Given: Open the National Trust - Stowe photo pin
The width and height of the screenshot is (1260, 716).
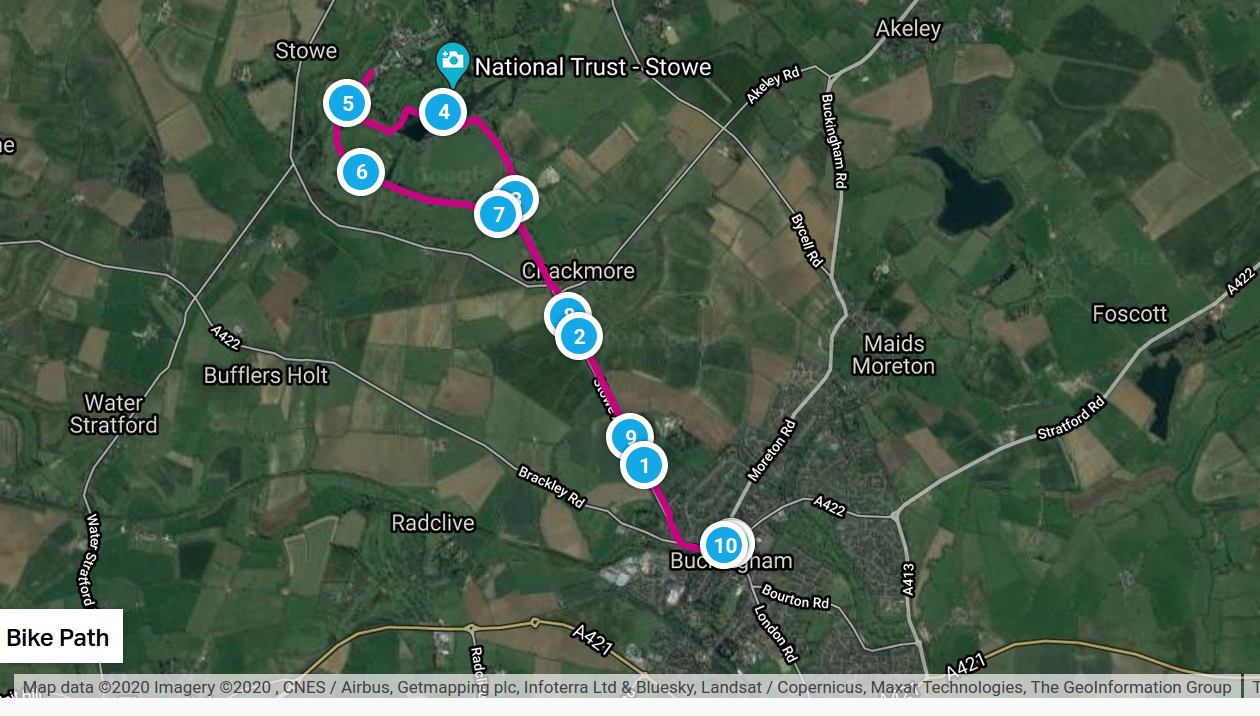Looking at the screenshot, I should click(452, 63).
